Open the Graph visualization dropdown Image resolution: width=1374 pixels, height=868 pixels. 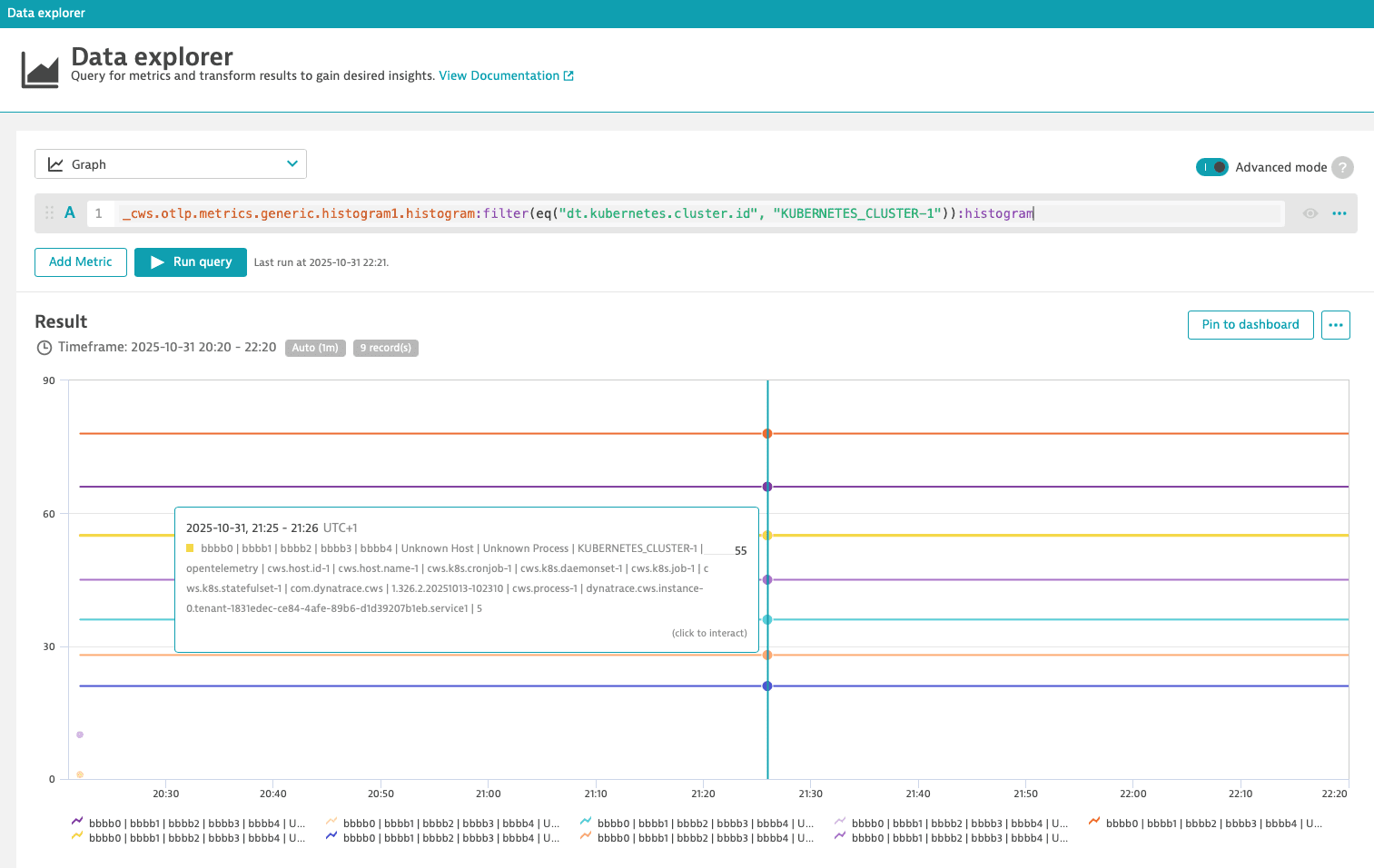pos(170,163)
